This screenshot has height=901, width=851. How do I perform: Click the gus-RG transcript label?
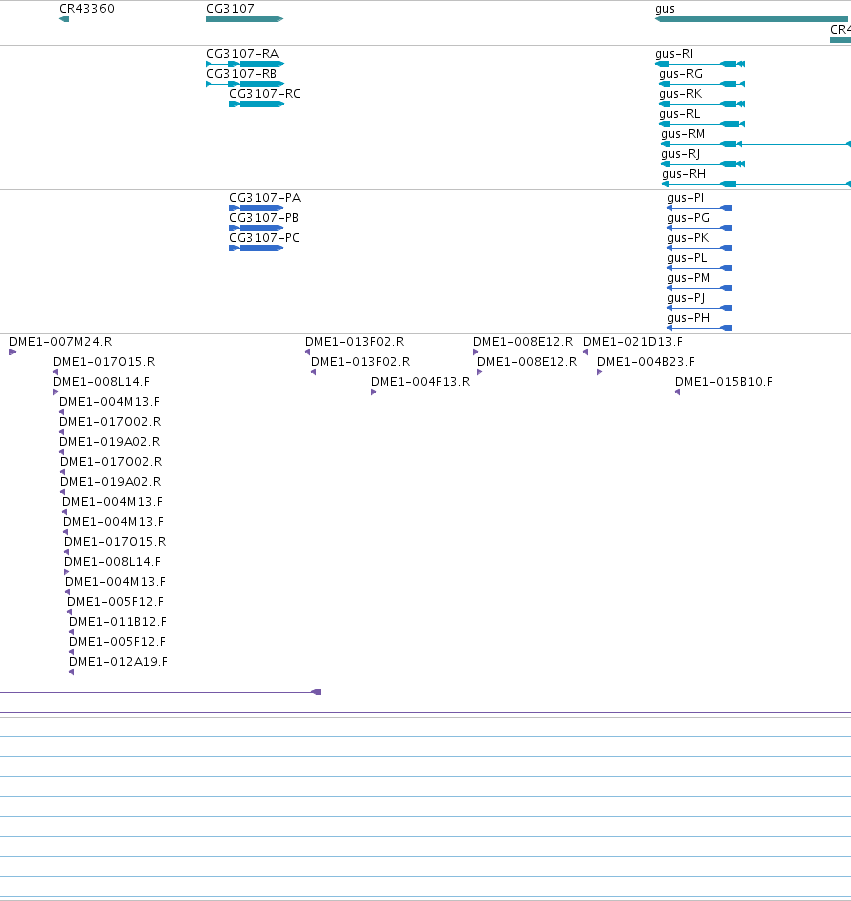(x=681, y=74)
